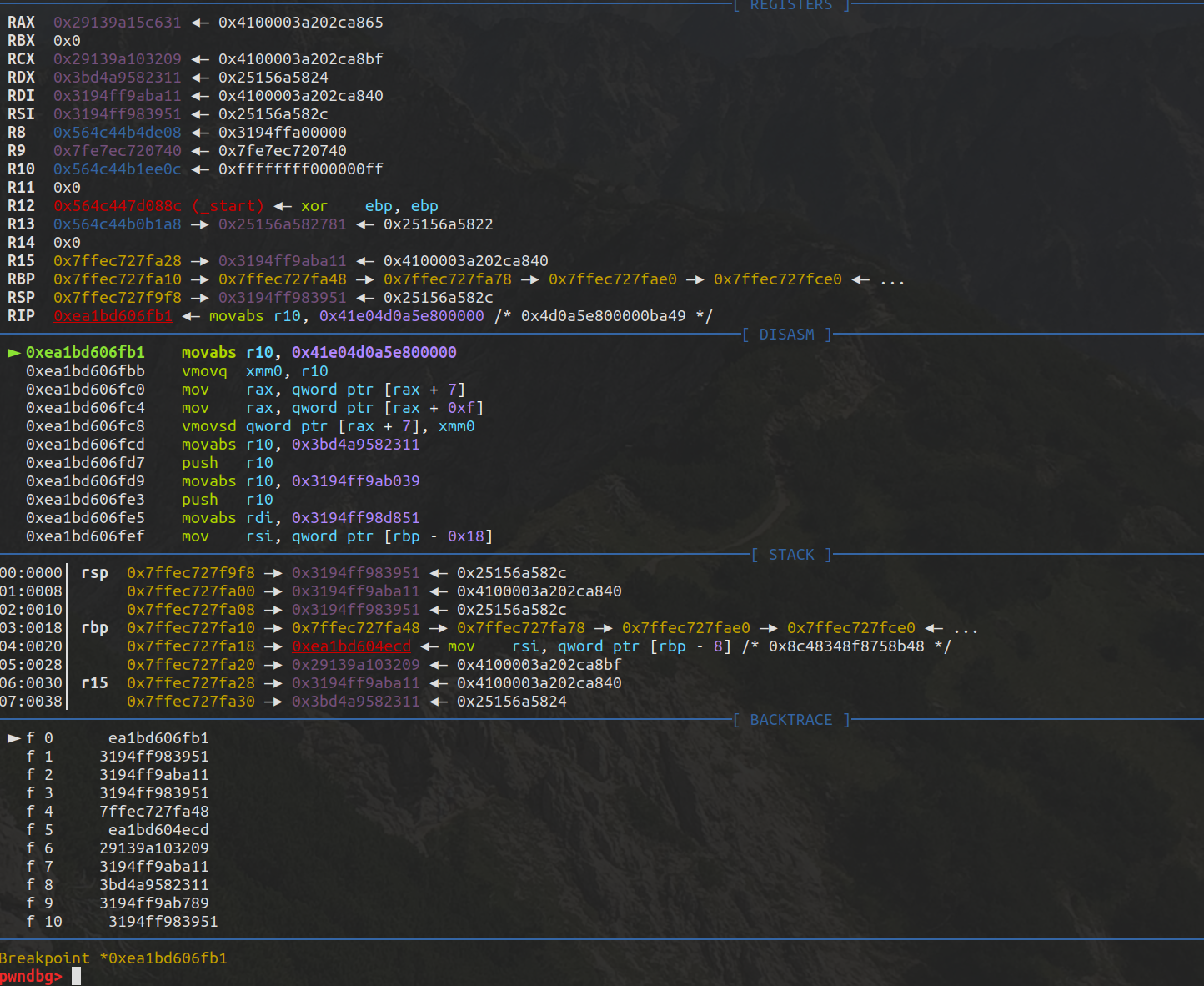1204x986 pixels.
Task: Click the REGISTERS section header
Action: (790, 5)
